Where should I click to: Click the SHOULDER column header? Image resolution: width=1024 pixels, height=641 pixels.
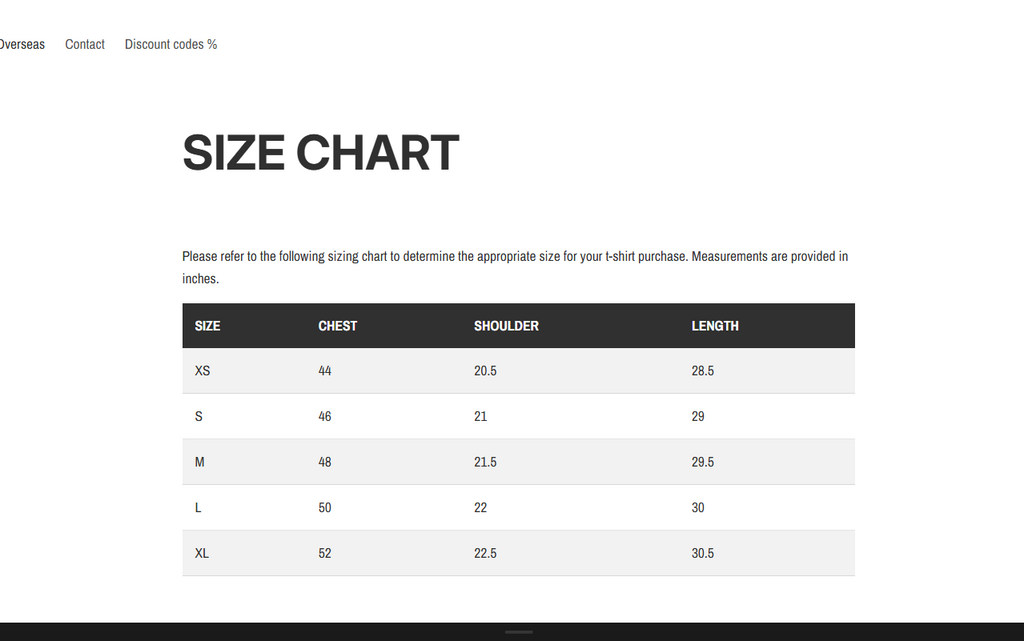(506, 326)
